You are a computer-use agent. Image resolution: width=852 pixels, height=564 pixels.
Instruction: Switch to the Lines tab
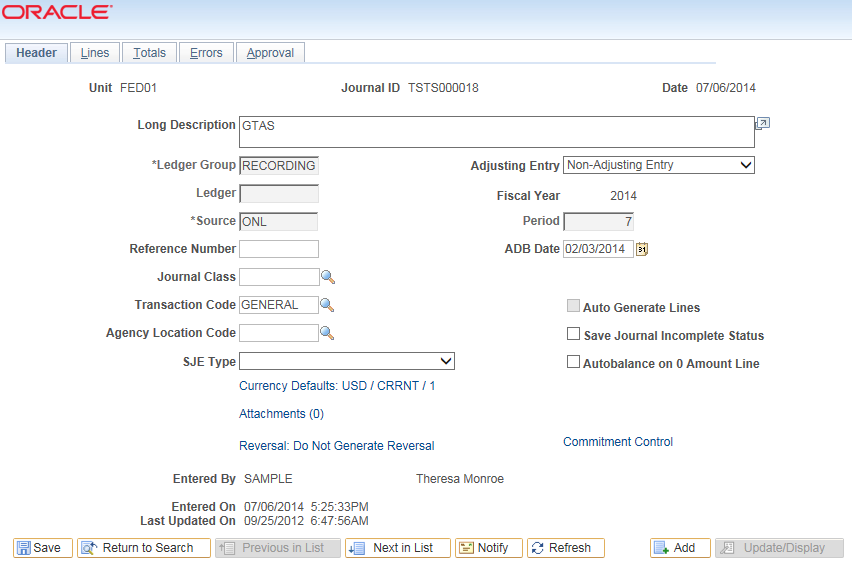coord(95,53)
